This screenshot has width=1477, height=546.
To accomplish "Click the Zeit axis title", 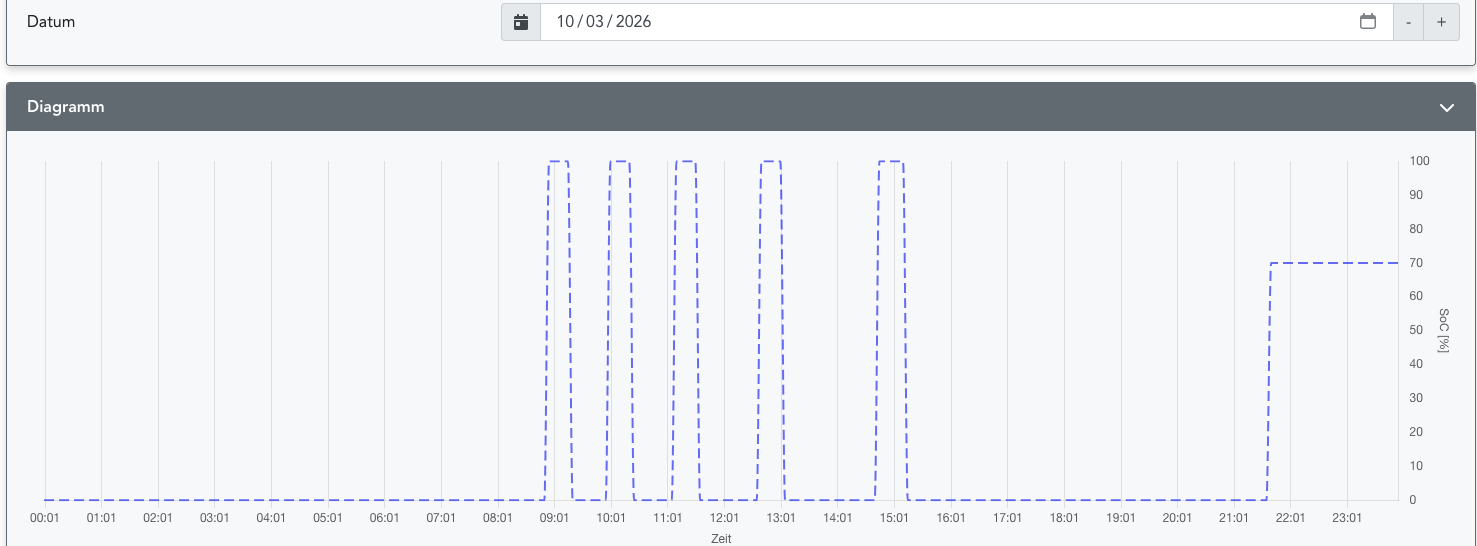I will tap(721, 538).
